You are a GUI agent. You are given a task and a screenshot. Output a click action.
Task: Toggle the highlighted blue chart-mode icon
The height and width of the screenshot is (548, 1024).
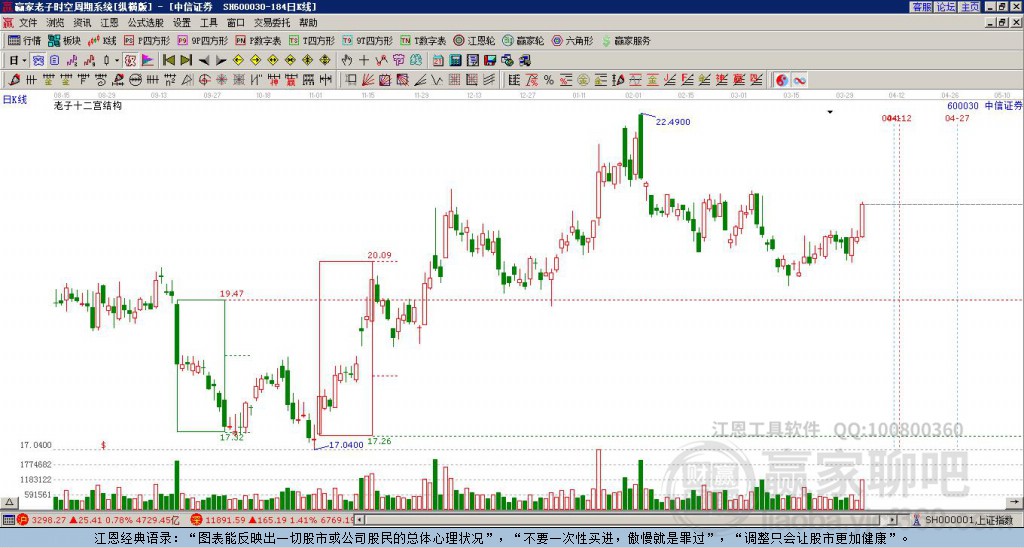point(38,60)
